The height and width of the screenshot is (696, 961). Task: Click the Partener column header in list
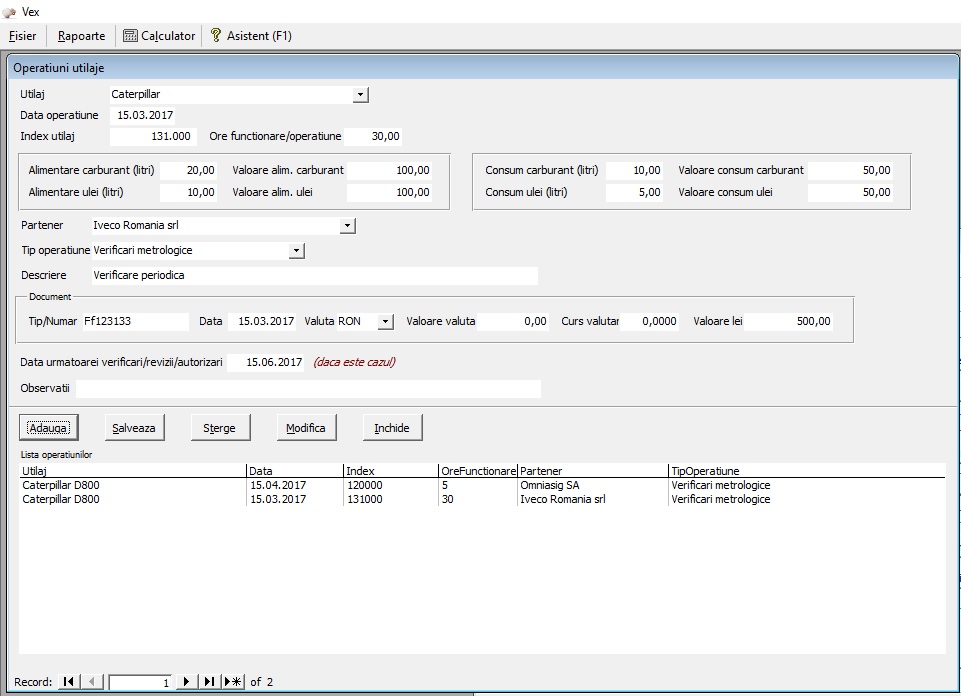coord(593,471)
